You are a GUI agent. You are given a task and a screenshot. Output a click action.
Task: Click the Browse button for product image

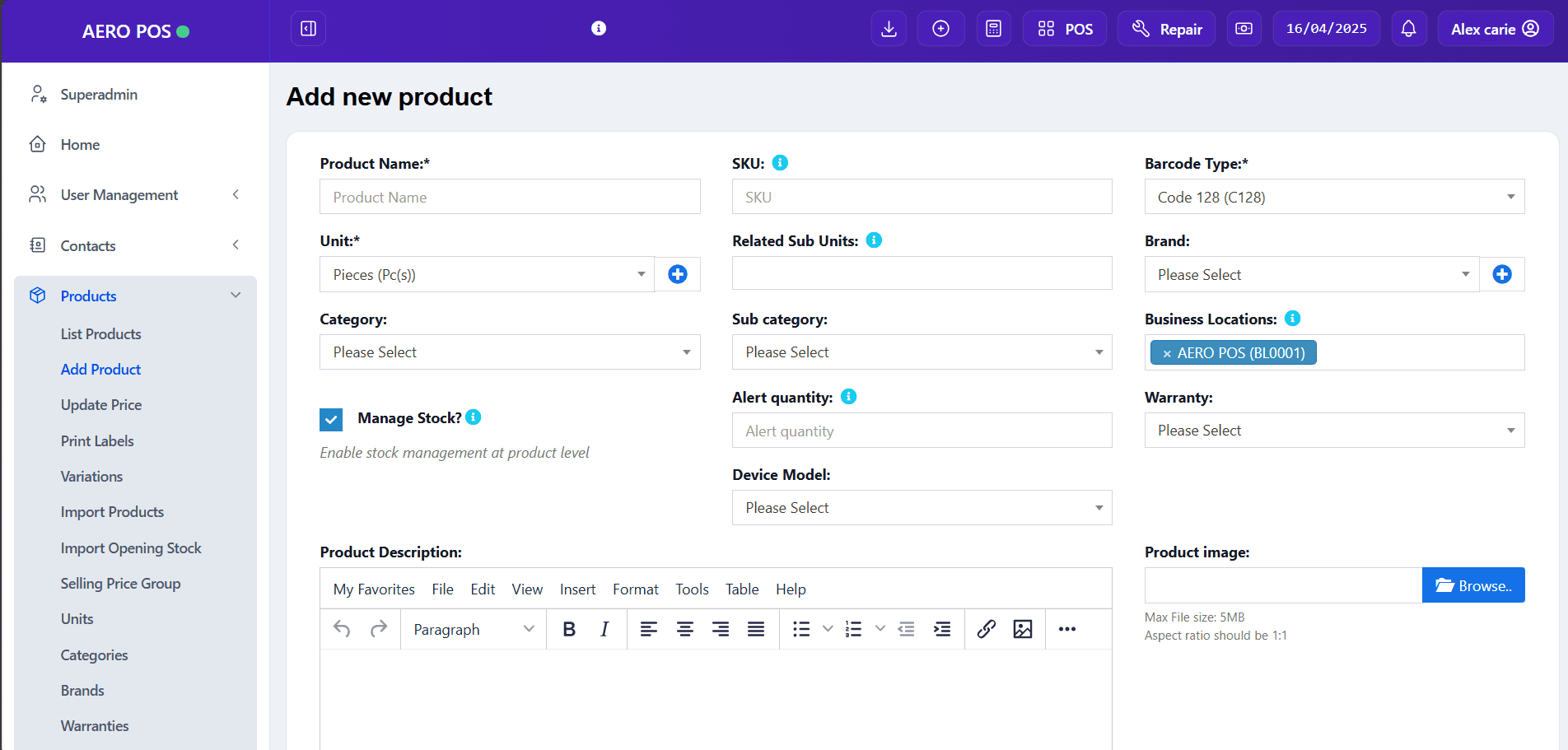pos(1472,585)
